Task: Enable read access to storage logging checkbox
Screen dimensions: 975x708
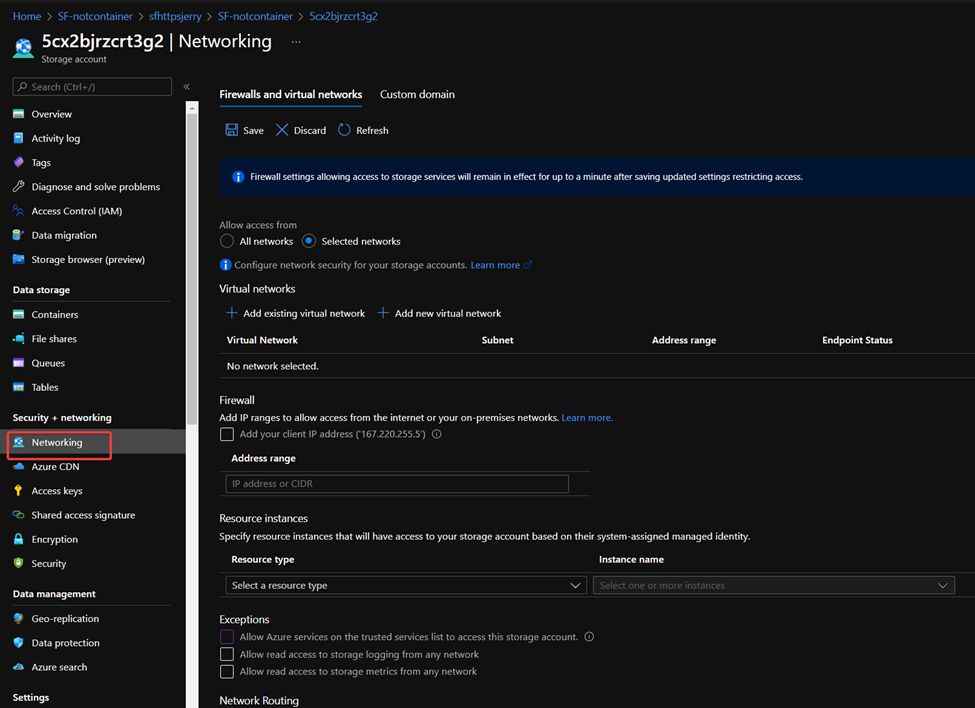Action: point(227,654)
